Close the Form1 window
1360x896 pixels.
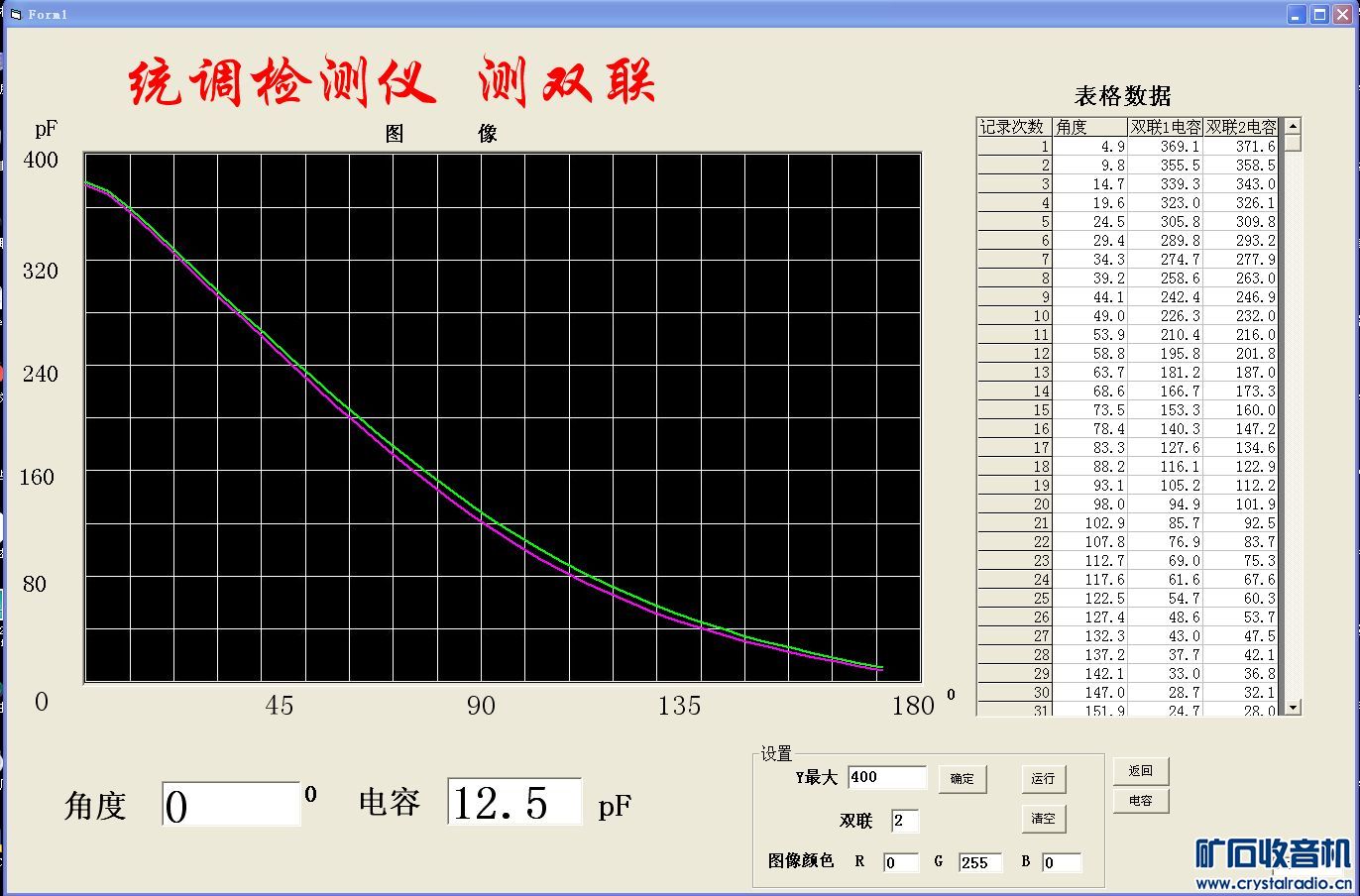(1342, 14)
